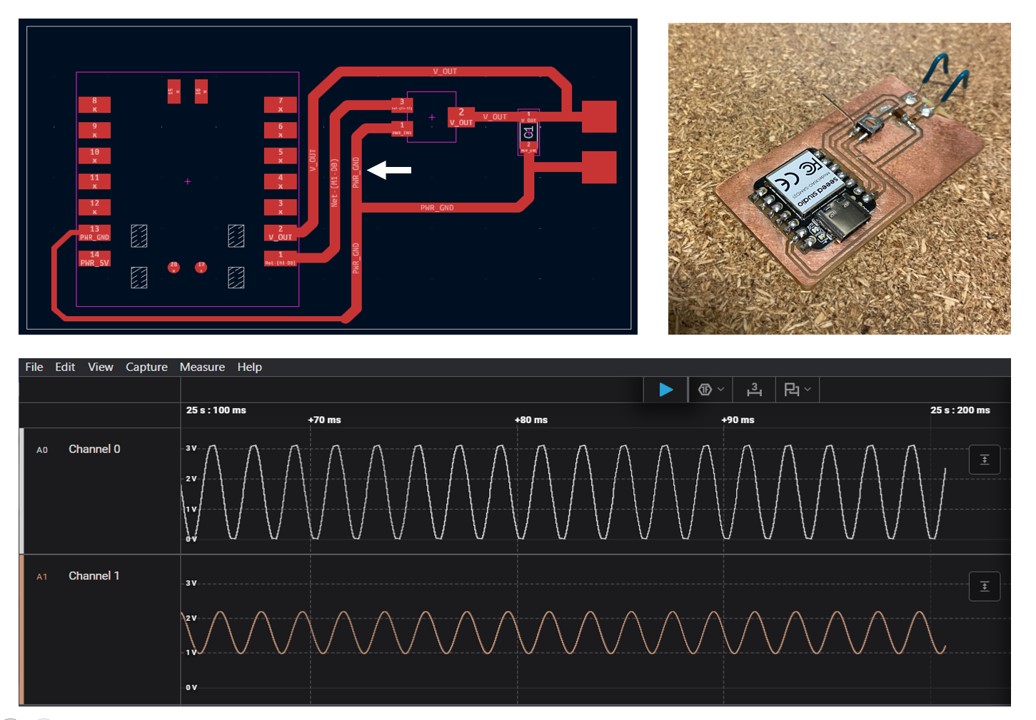Add a timing marker pair using the toolbar icon
This screenshot has width=1036, height=720.
click(x=755, y=390)
